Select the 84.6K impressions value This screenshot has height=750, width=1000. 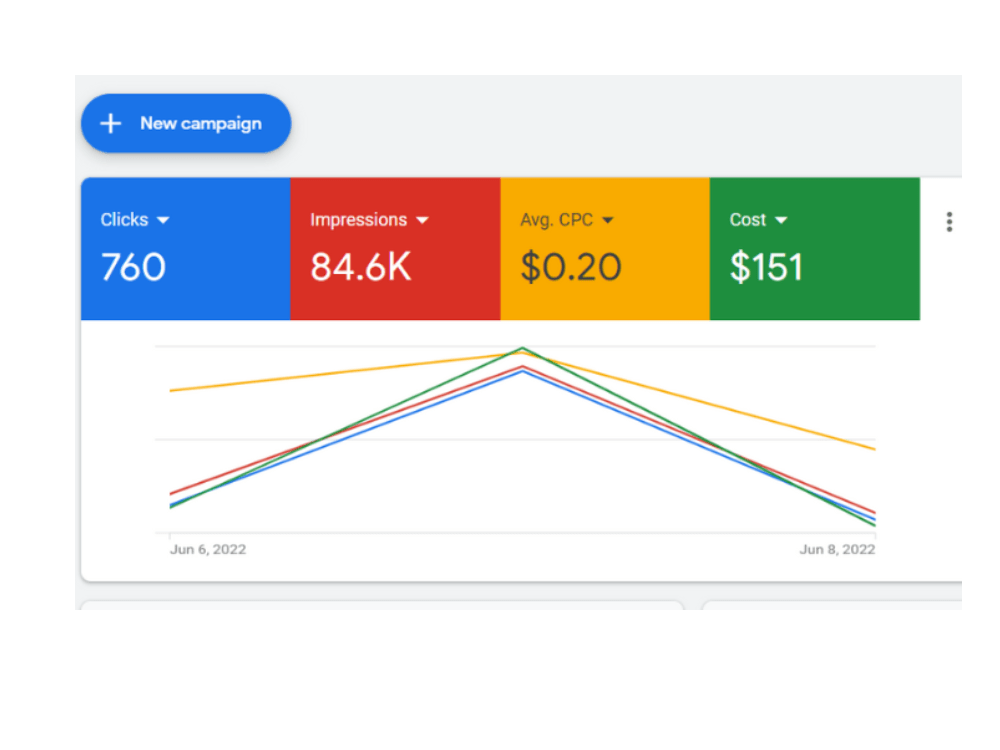[361, 267]
